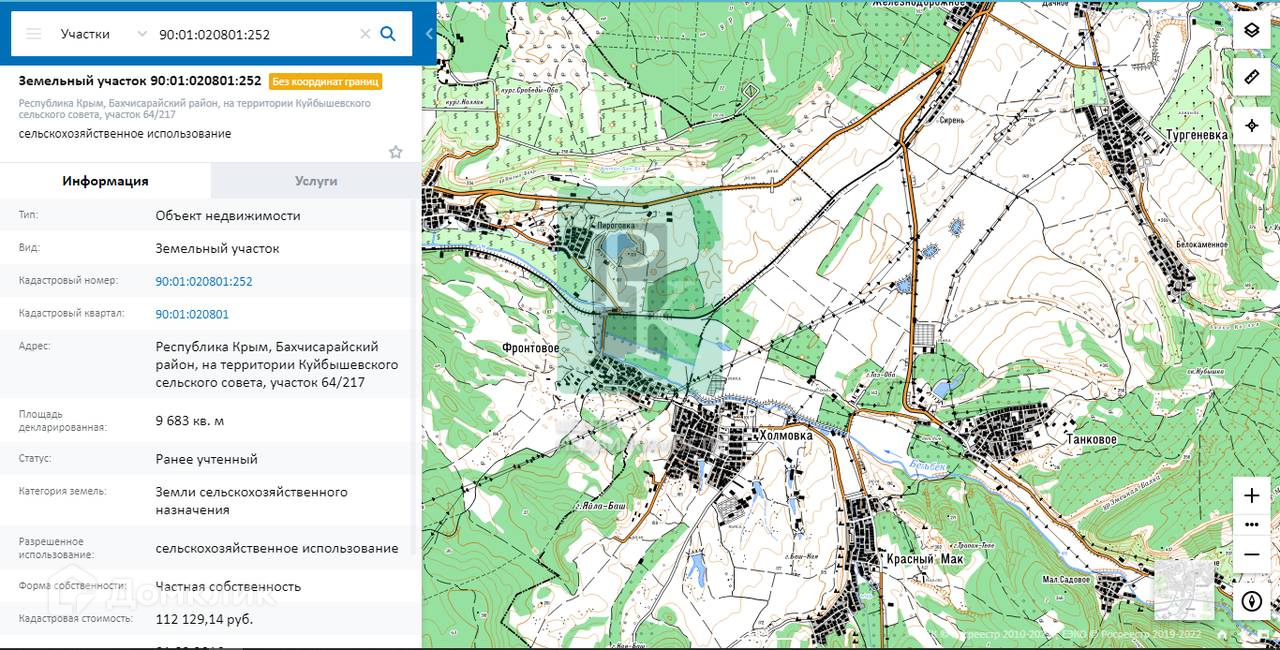The image size is (1280, 650).
Task: Select the '9 683 кв. м' area value
Action: click(x=190, y=421)
